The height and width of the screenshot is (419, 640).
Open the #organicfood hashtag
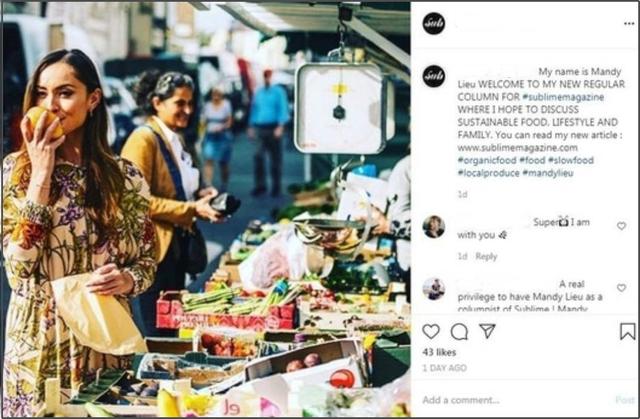pyautogui.click(x=487, y=160)
